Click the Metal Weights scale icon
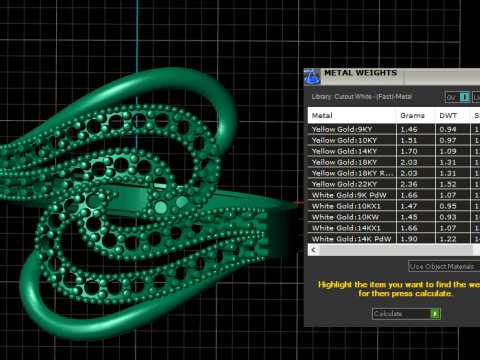The height and width of the screenshot is (360, 480). coord(312,76)
